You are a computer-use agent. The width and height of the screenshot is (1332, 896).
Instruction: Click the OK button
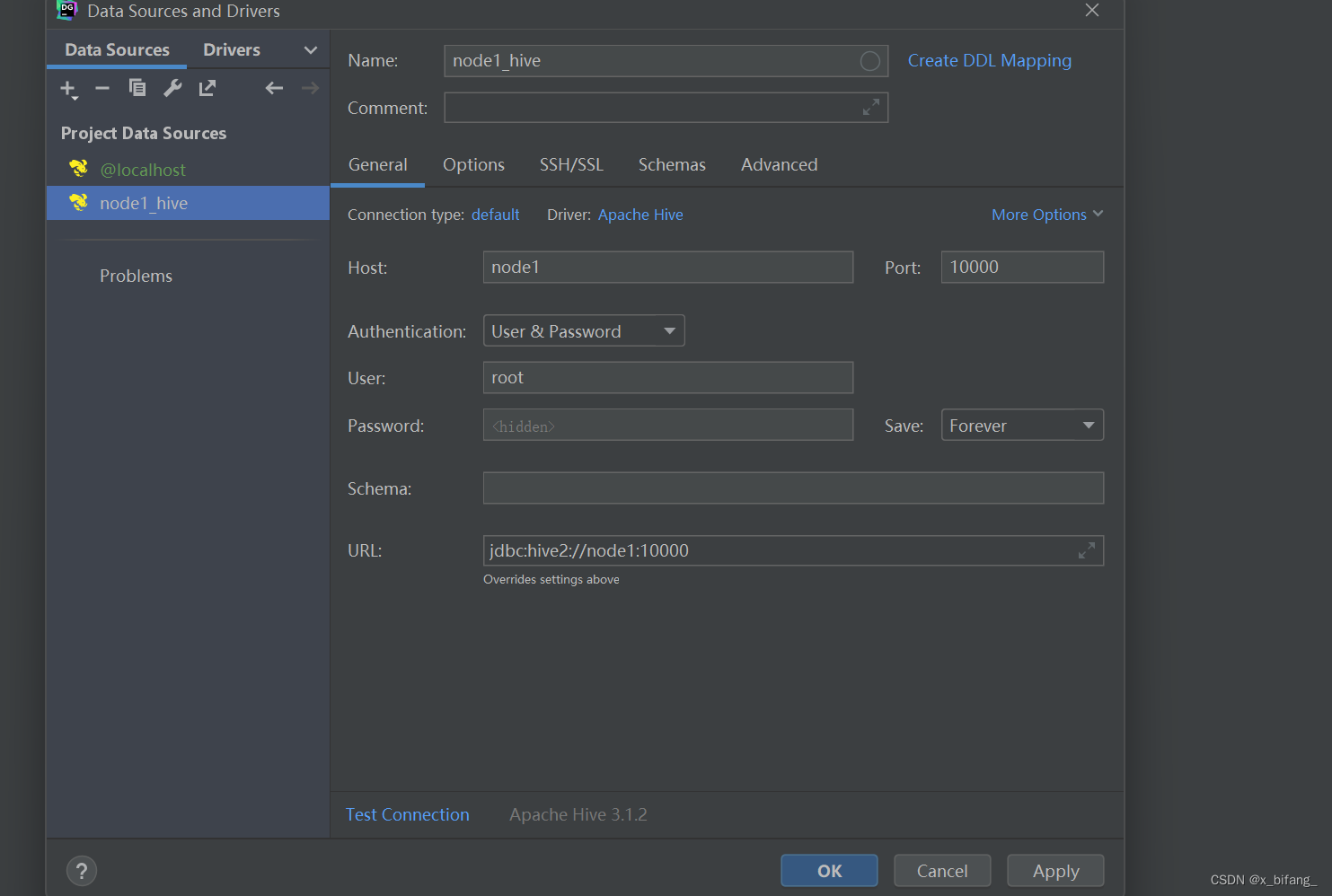(x=829, y=871)
